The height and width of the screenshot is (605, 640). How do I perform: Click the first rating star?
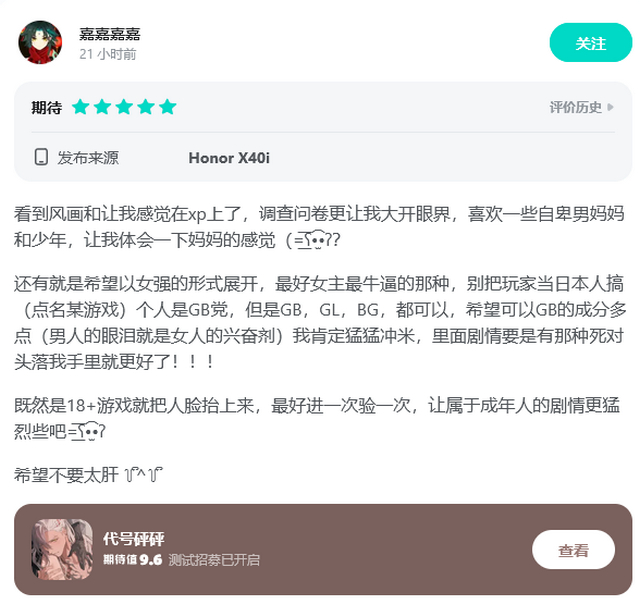tap(81, 107)
